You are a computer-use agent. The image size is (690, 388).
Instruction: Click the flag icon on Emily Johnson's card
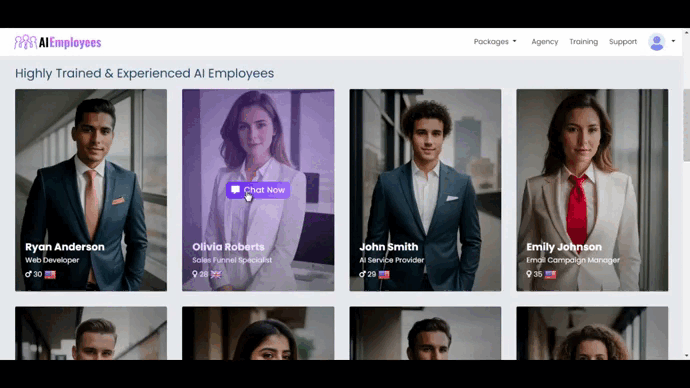(551, 275)
